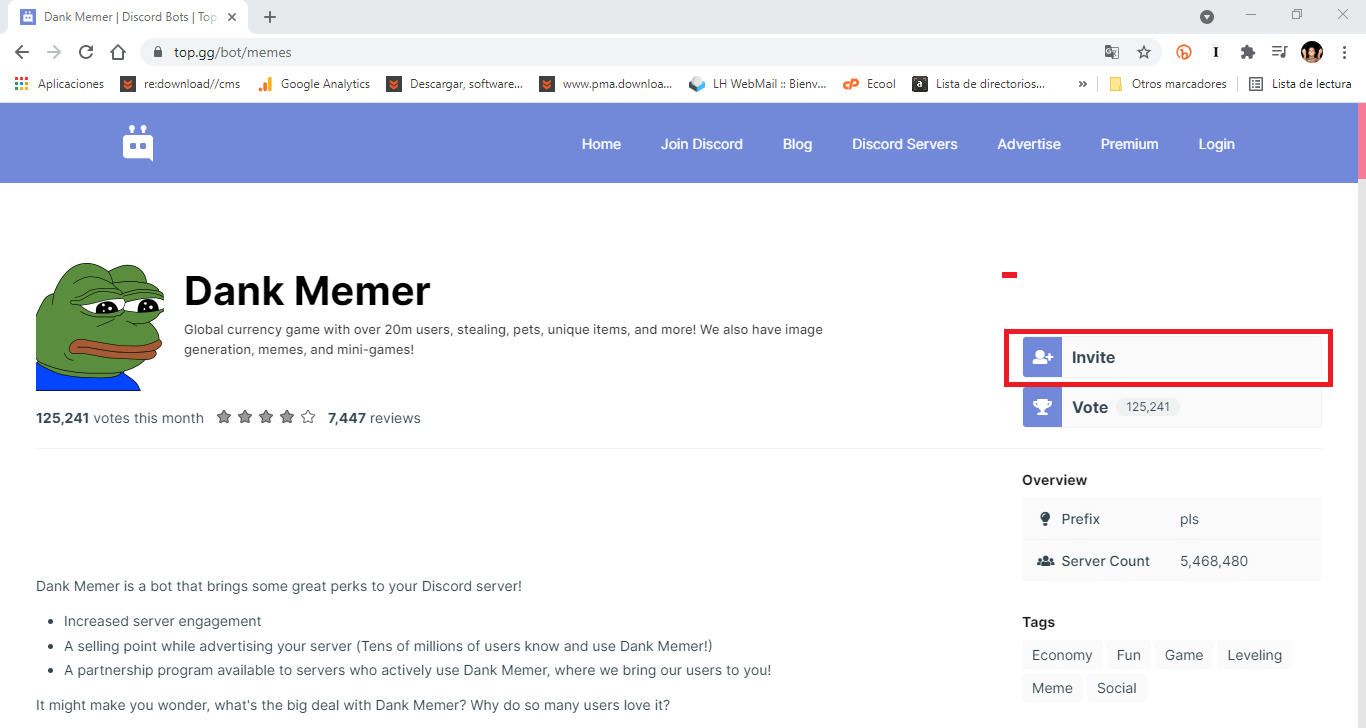The image size is (1366, 728).
Task: Open Ecool bookmark
Action: tap(870, 84)
